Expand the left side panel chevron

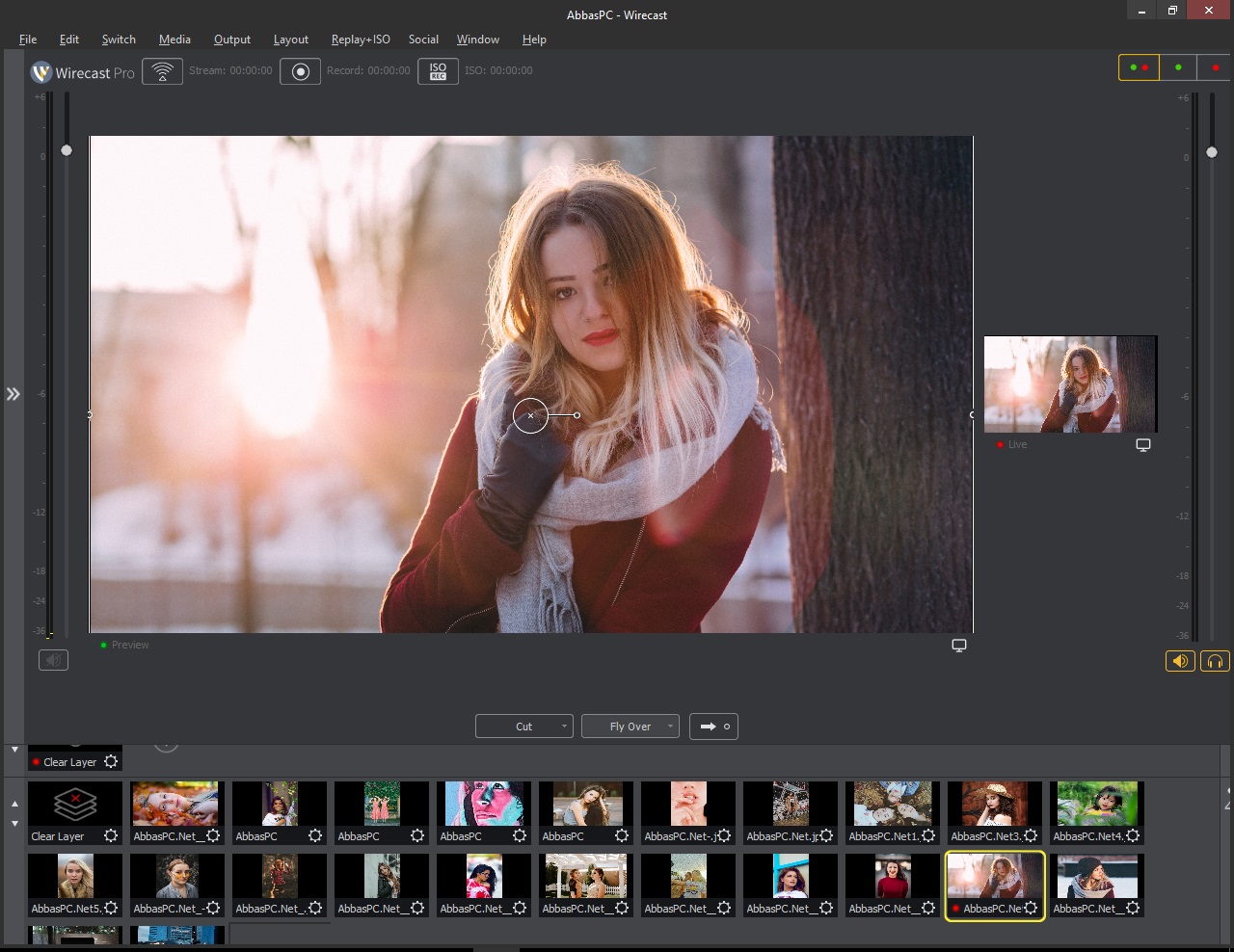13,394
